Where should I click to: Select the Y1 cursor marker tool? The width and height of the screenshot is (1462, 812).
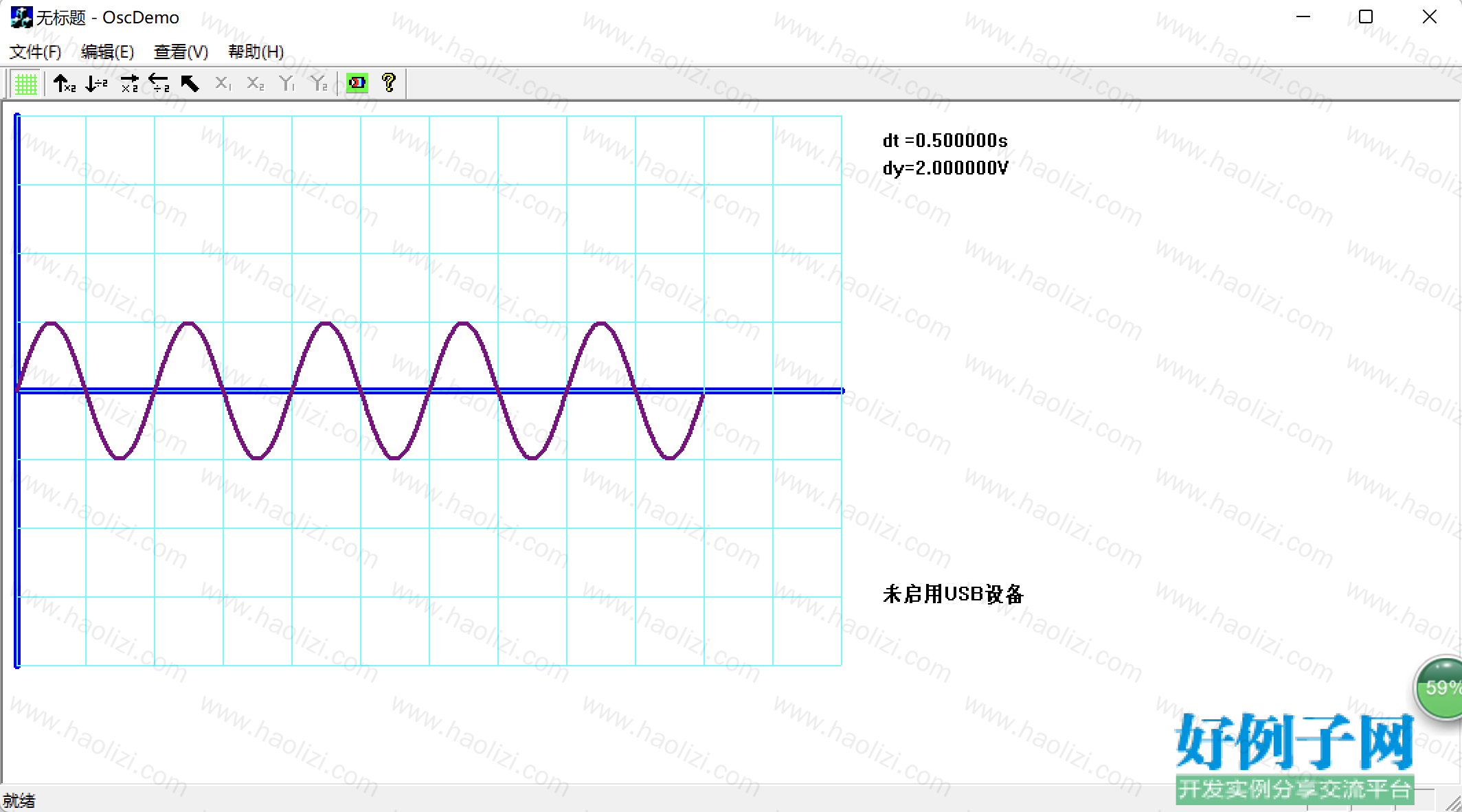click(x=287, y=84)
